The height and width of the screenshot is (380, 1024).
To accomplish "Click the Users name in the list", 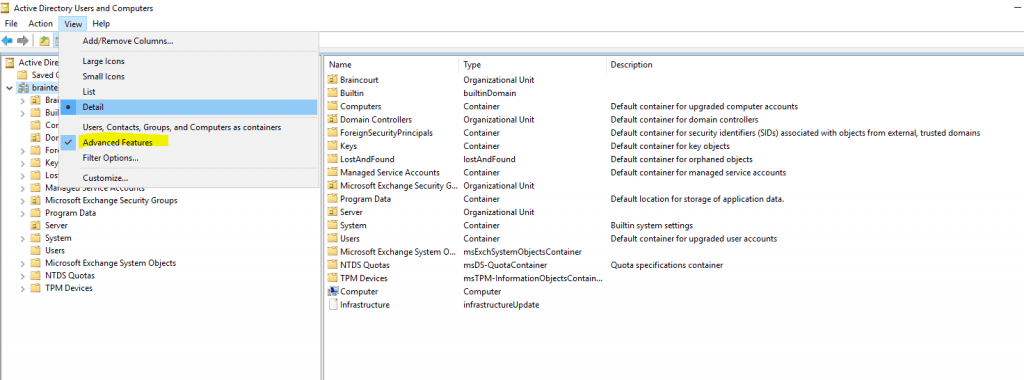I will [350, 238].
